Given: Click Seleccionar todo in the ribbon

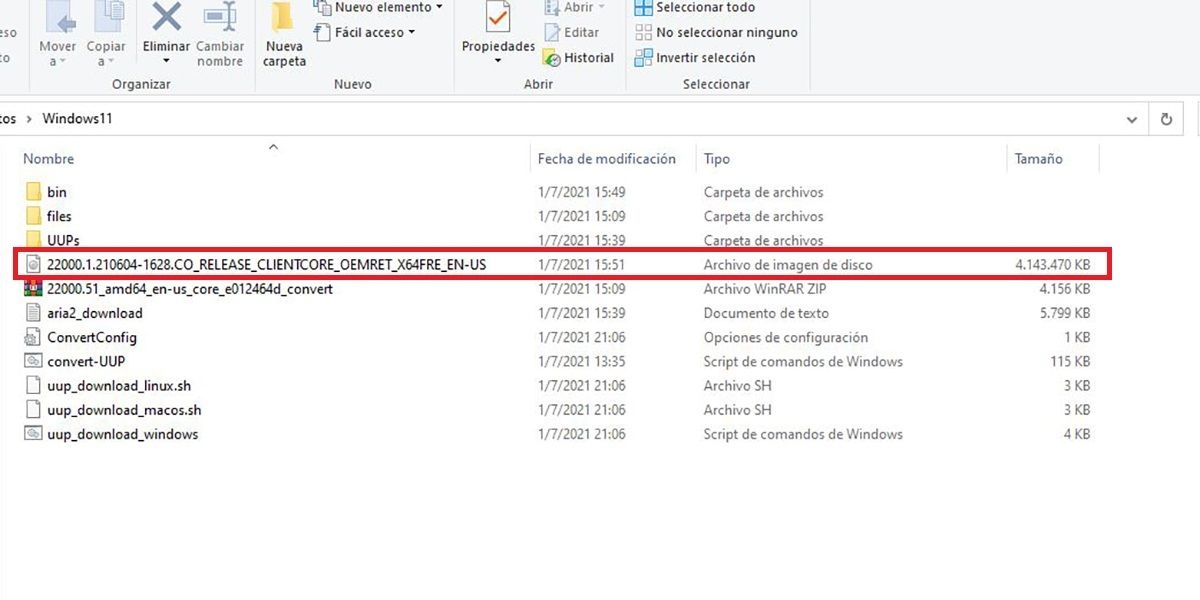Looking at the screenshot, I should (x=696, y=8).
